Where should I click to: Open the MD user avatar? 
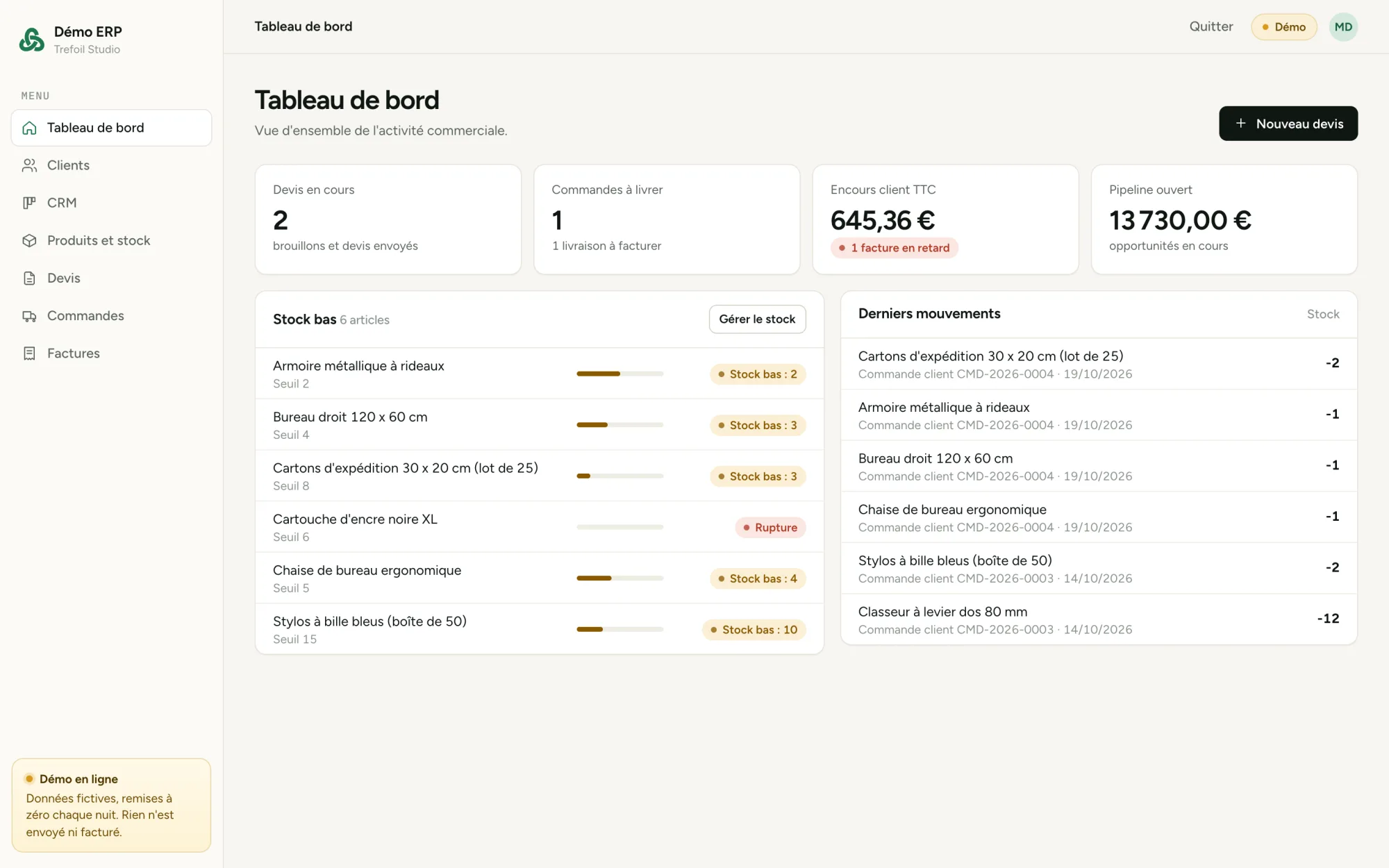[1343, 27]
